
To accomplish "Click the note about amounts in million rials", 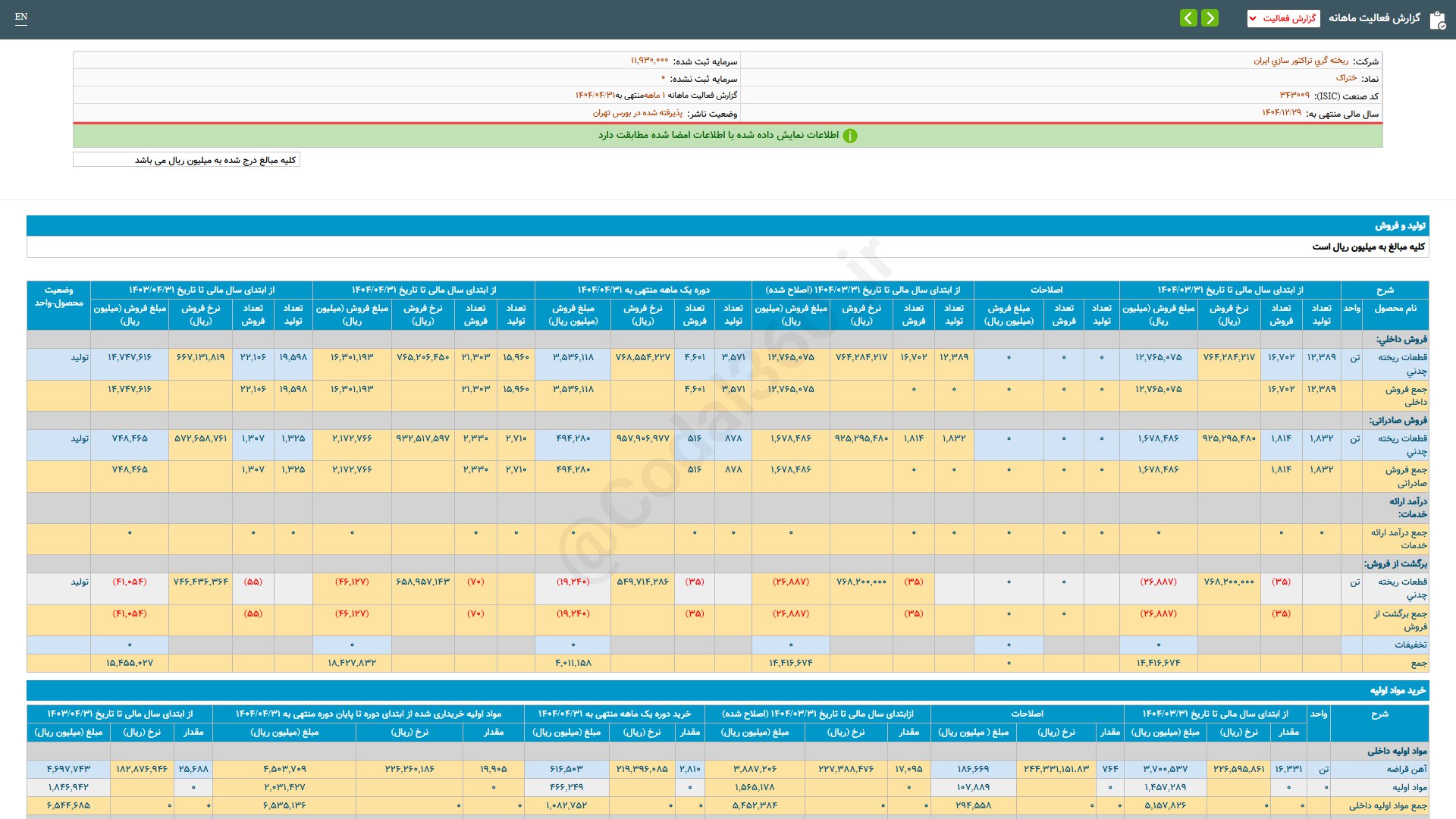I will (x=187, y=160).
